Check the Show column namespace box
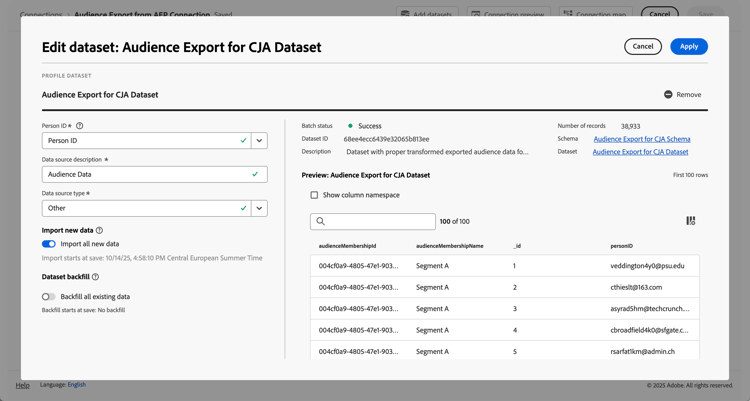This screenshot has width=750, height=401. (x=314, y=195)
